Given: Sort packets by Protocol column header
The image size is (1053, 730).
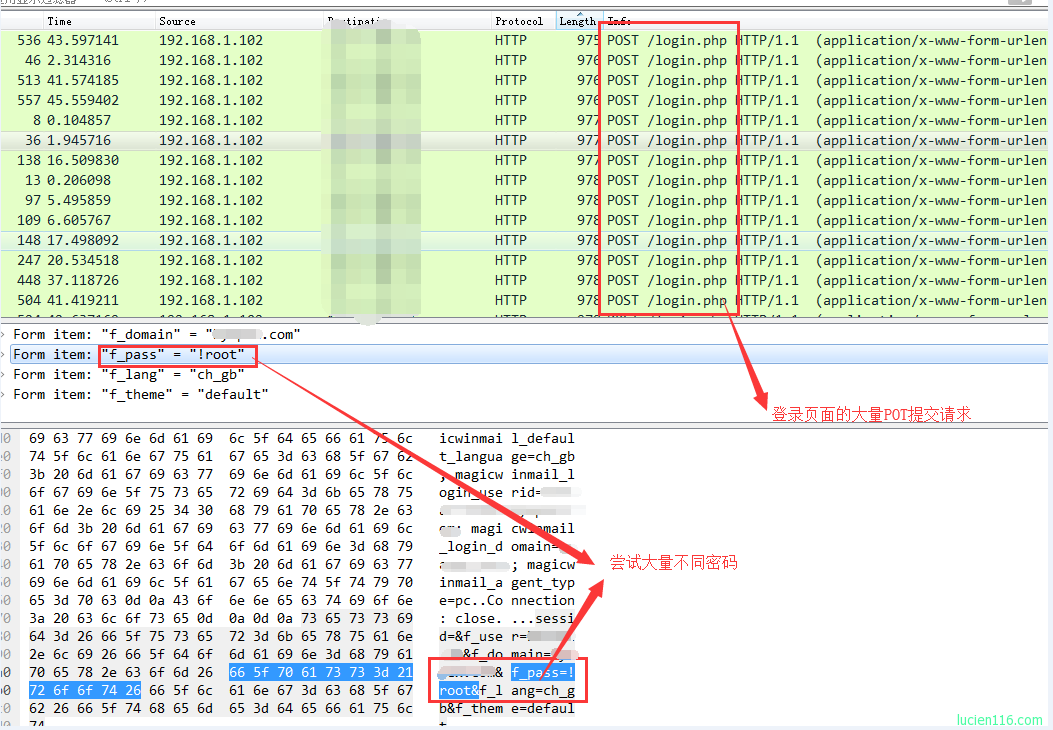Looking at the screenshot, I should pyautogui.click(x=518, y=21).
